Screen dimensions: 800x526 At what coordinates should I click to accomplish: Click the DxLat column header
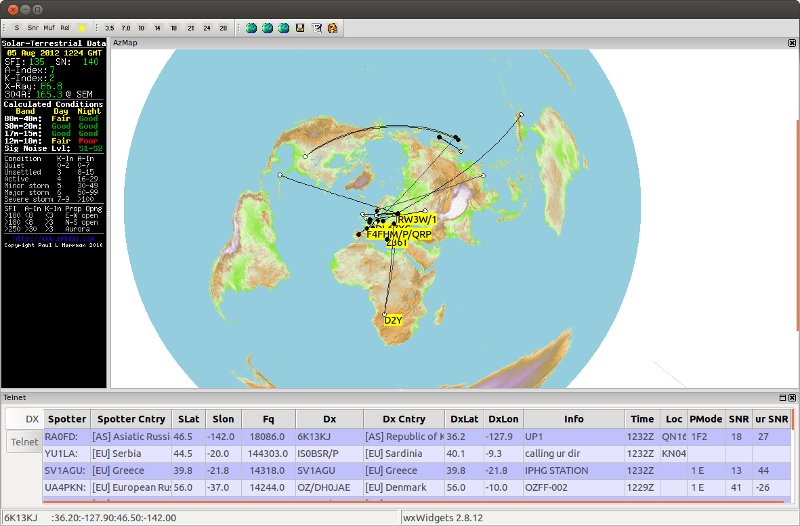(464, 419)
